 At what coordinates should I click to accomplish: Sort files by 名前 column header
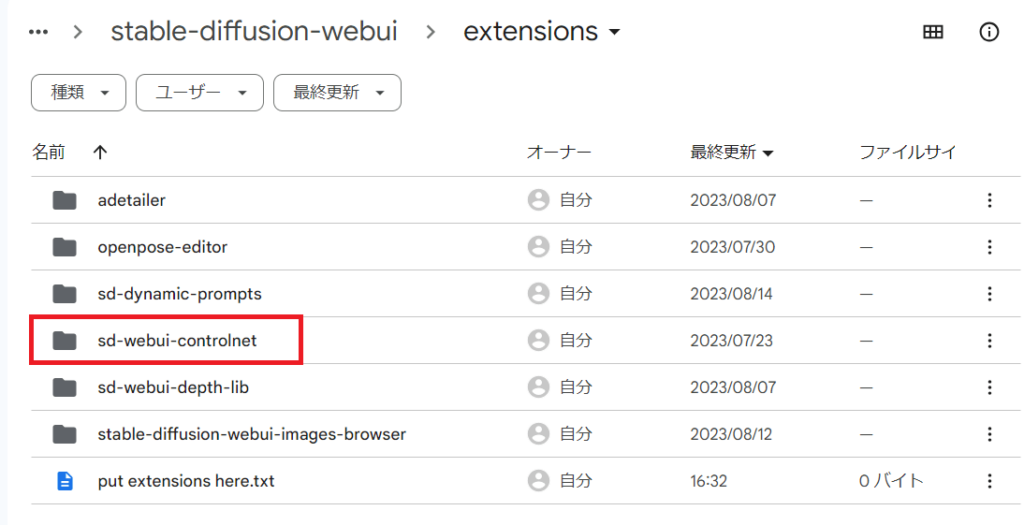click(49, 153)
